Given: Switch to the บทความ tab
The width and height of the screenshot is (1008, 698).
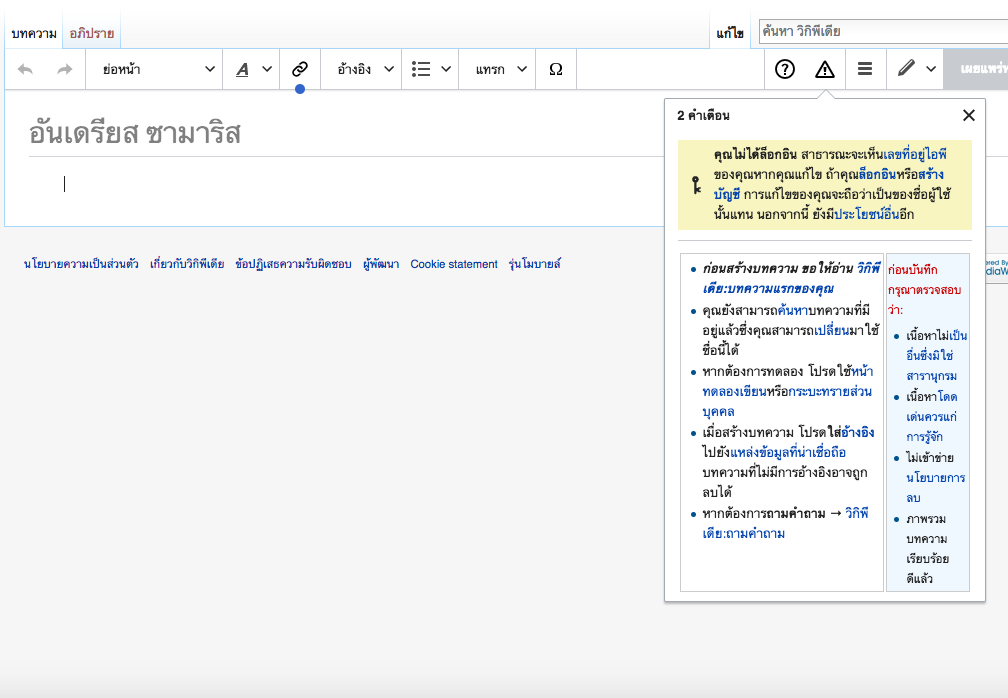Looking at the screenshot, I should pyautogui.click(x=34, y=33).
